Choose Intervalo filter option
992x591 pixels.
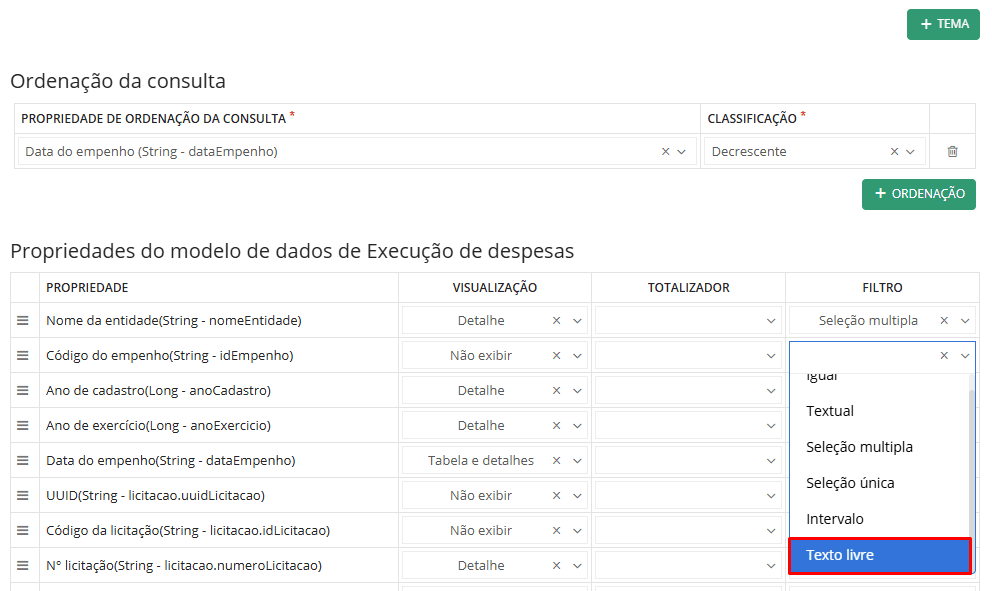pyautogui.click(x=879, y=519)
